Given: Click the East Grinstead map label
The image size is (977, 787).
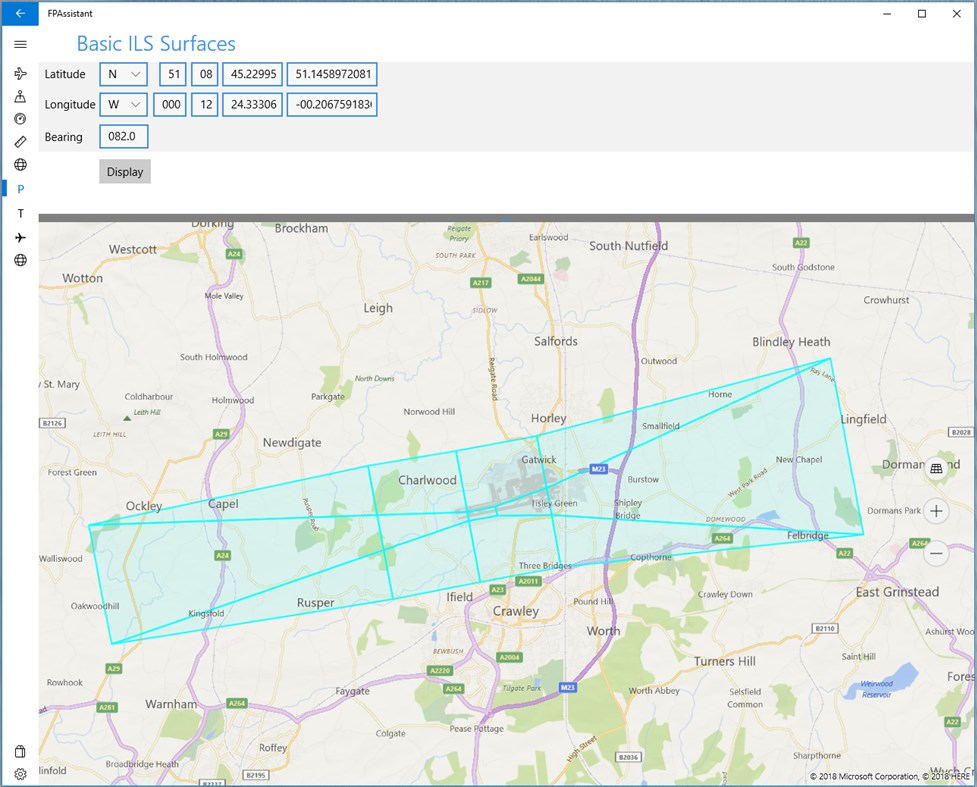Looking at the screenshot, I should pyautogui.click(x=897, y=592).
